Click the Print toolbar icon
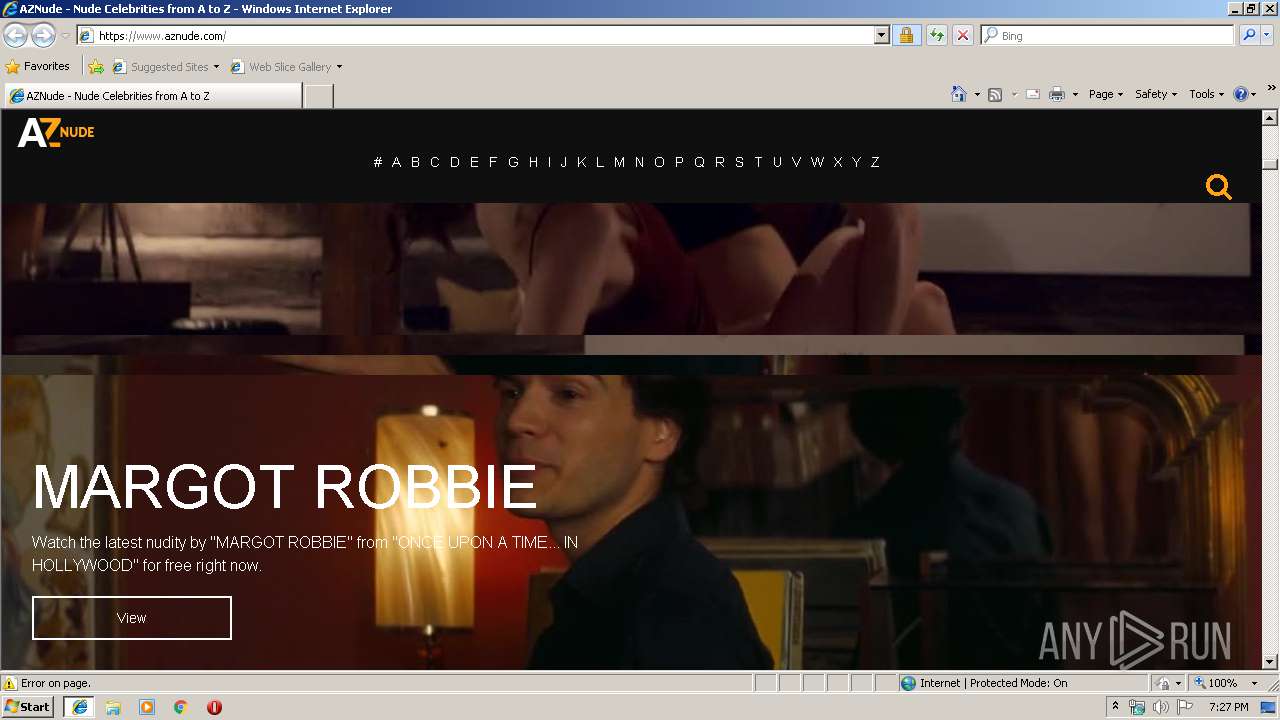 tap(1057, 94)
